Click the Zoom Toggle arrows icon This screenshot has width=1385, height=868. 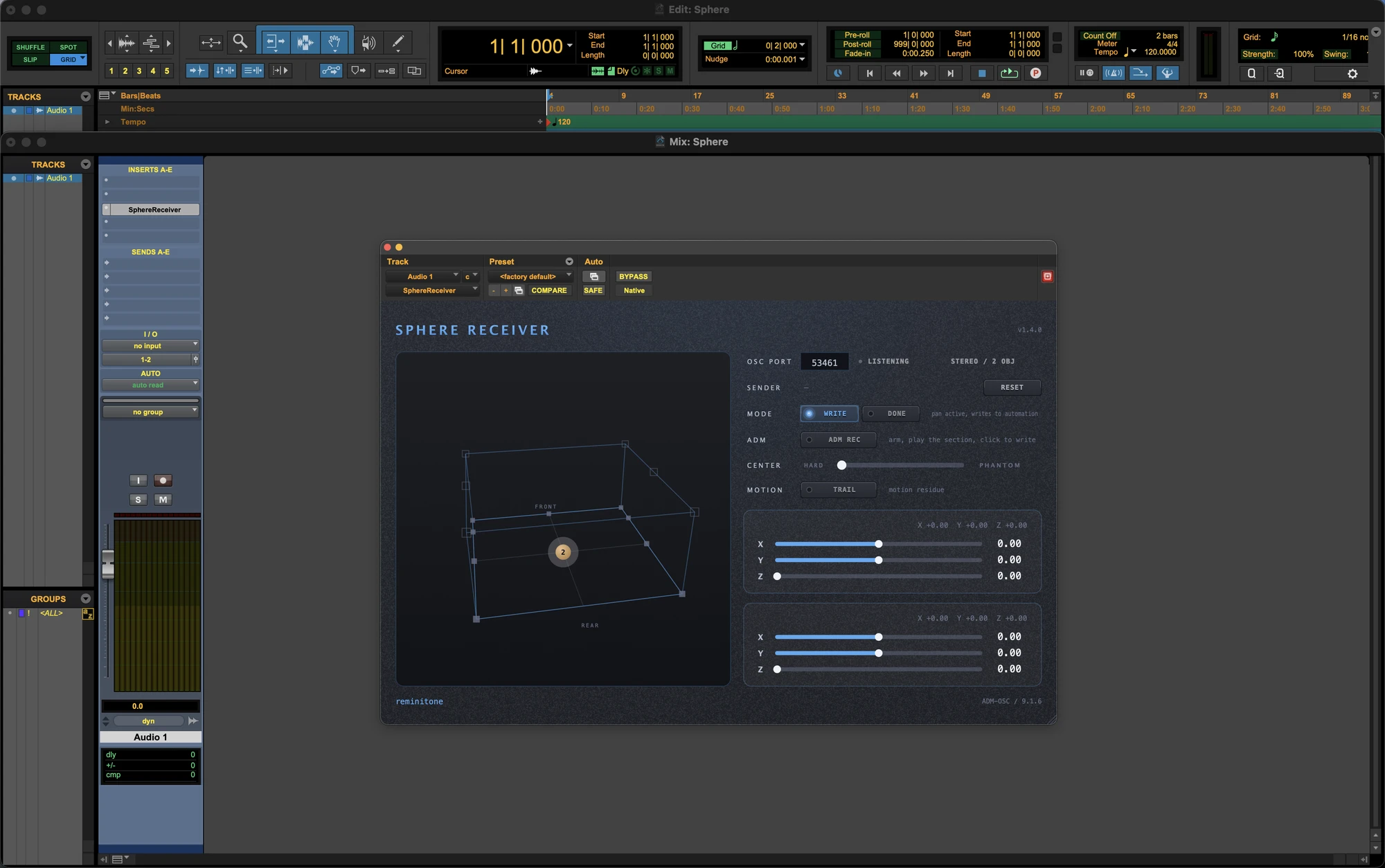[x=211, y=42]
